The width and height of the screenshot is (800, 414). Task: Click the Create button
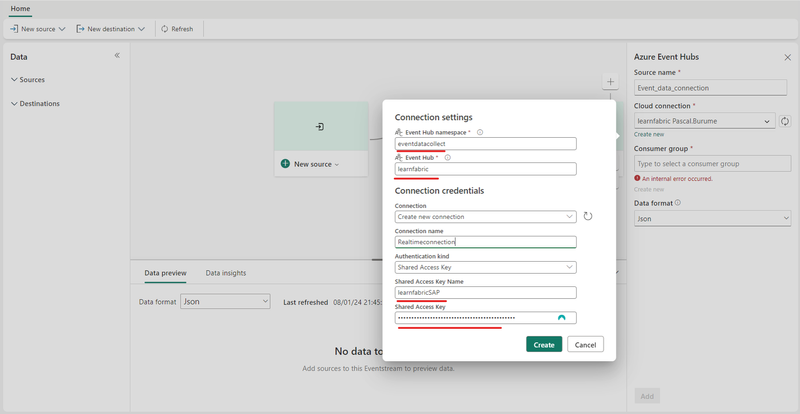click(x=544, y=344)
